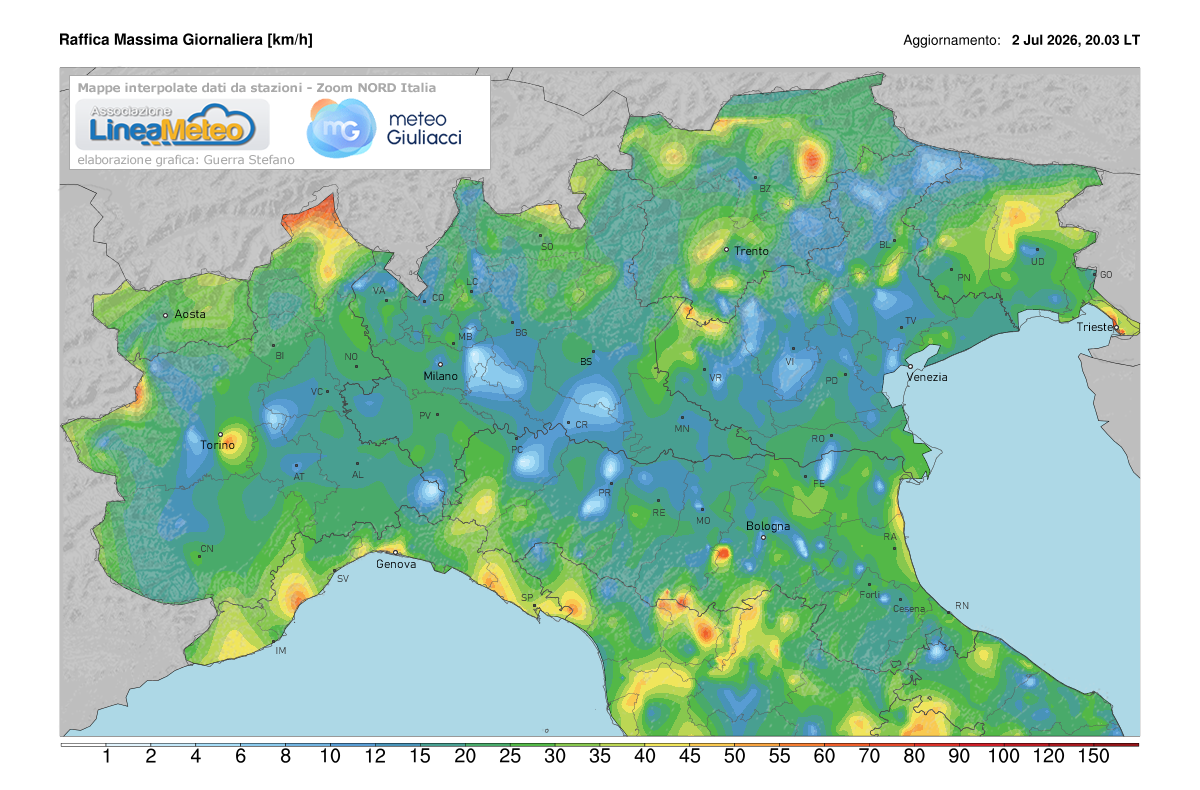This screenshot has height=790, width=1200.
Task: Click the TV province label
Action: [x=911, y=321]
